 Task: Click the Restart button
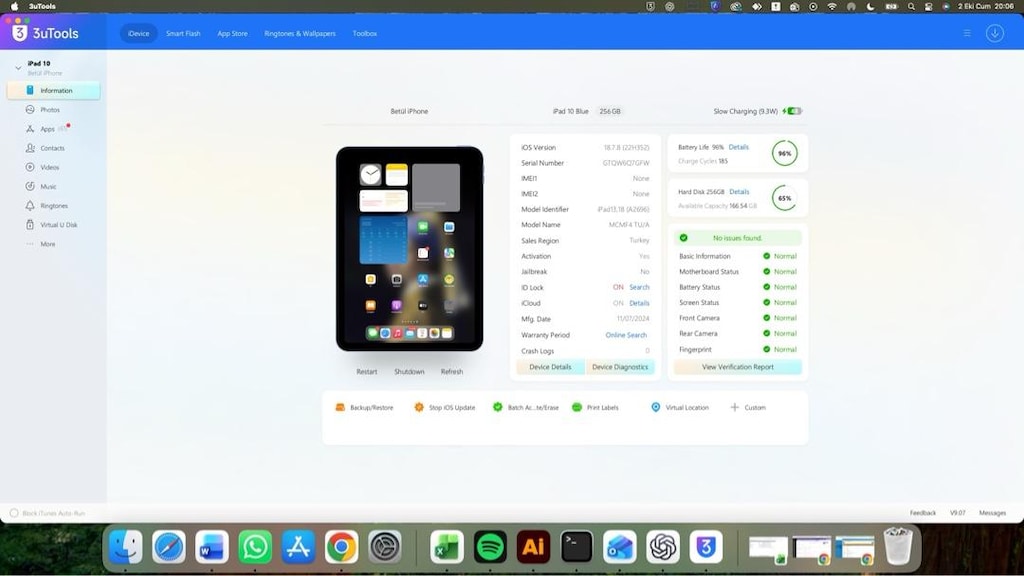pyautogui.click(x=366, y=372)
